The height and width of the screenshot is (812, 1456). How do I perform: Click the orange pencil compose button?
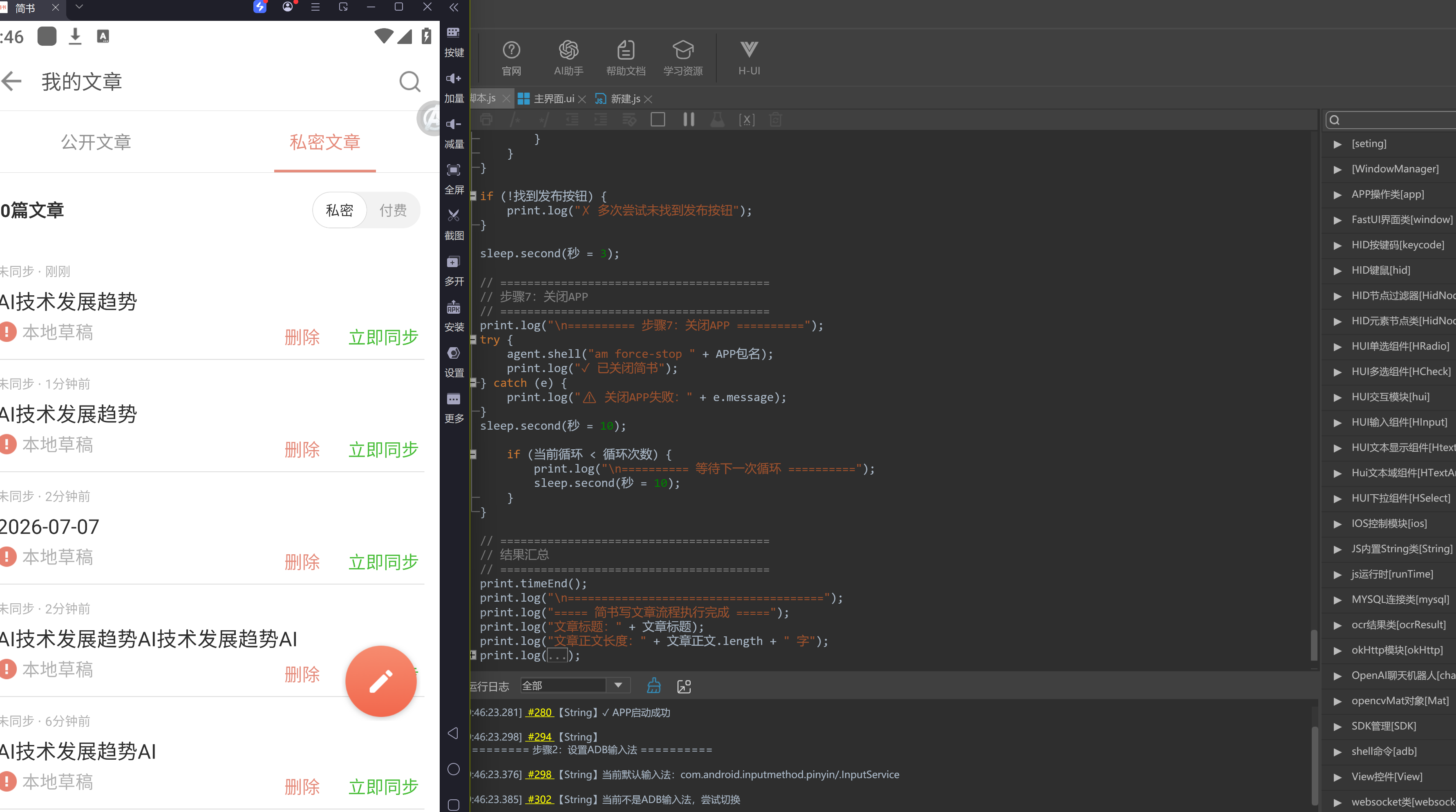[381, 681]
